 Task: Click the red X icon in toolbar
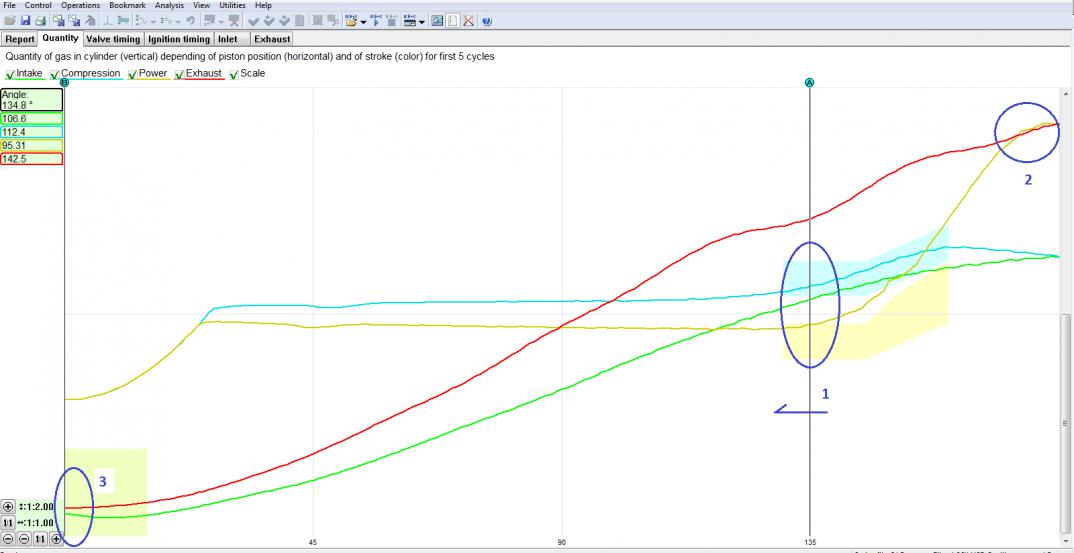(468, 20)
